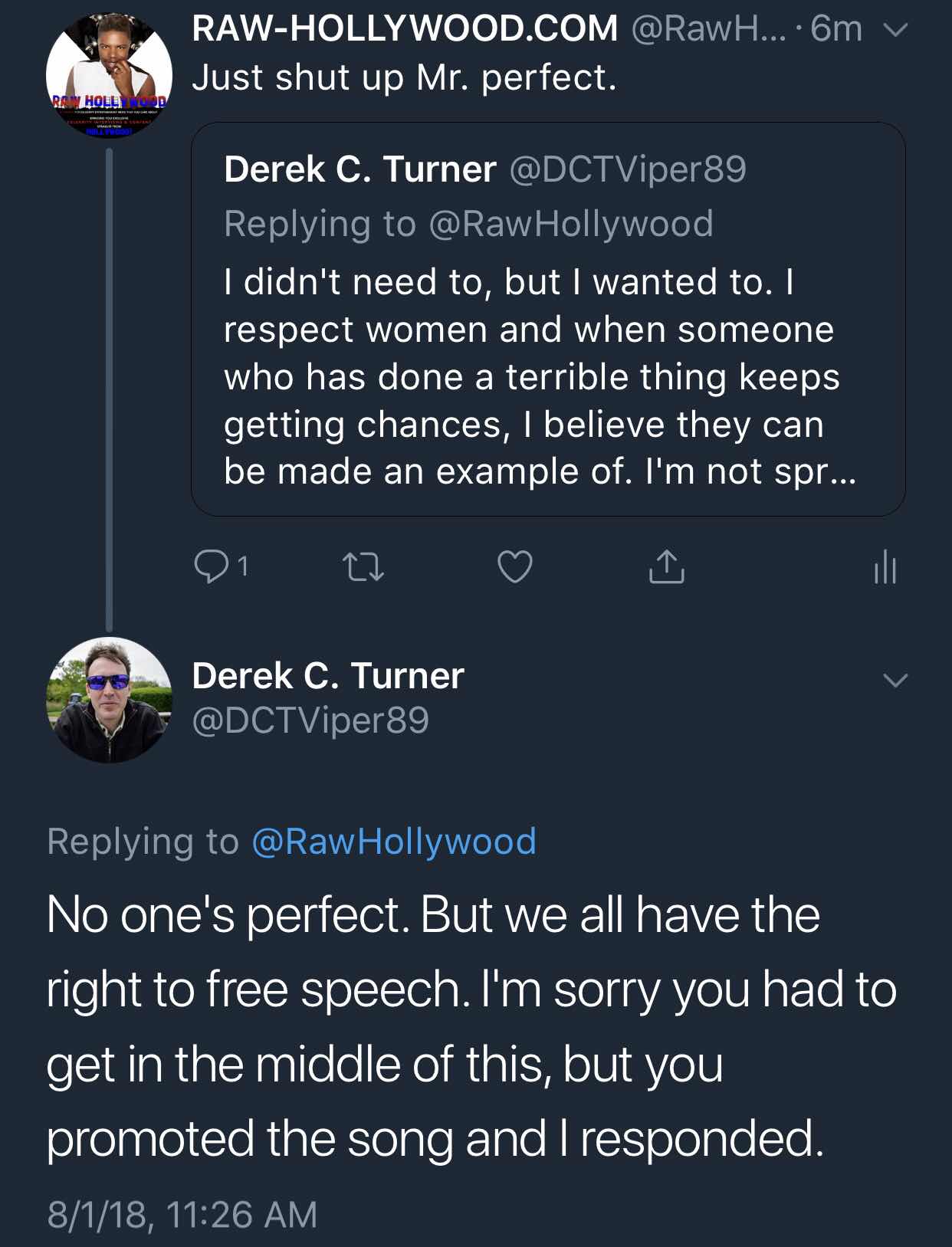The image size is (952, 1247).
Task: Tap the reply count number 1
Action: 242,567
